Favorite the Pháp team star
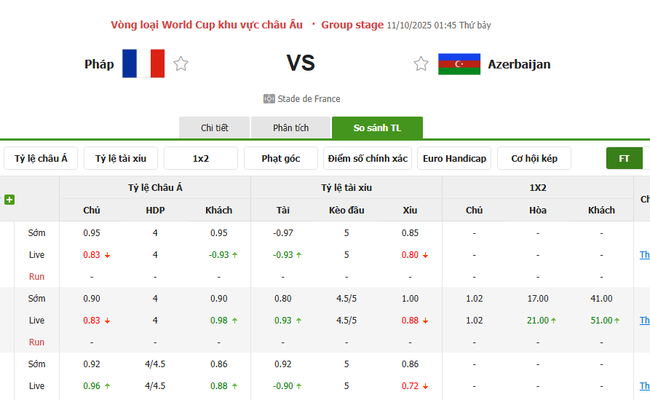This screenshot has width=650, height=400. pos(181,64)
